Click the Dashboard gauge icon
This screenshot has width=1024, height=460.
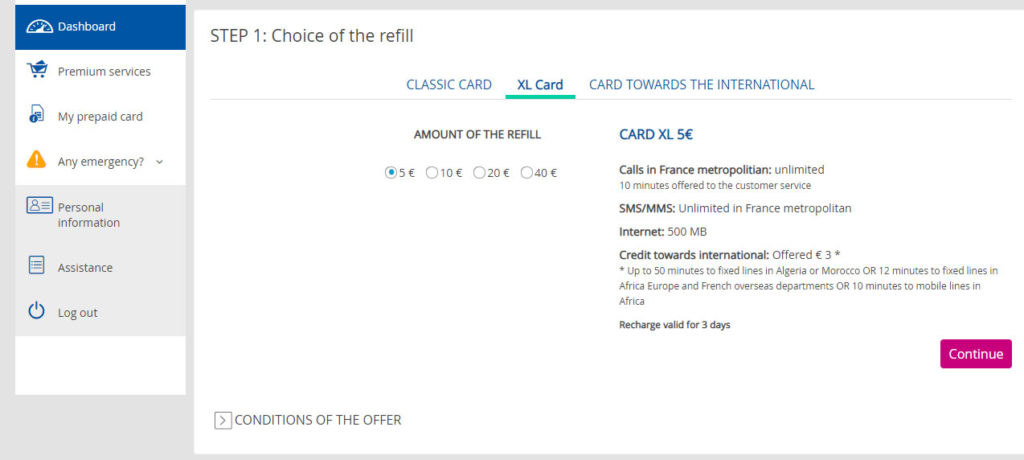[x=39, y=27]
